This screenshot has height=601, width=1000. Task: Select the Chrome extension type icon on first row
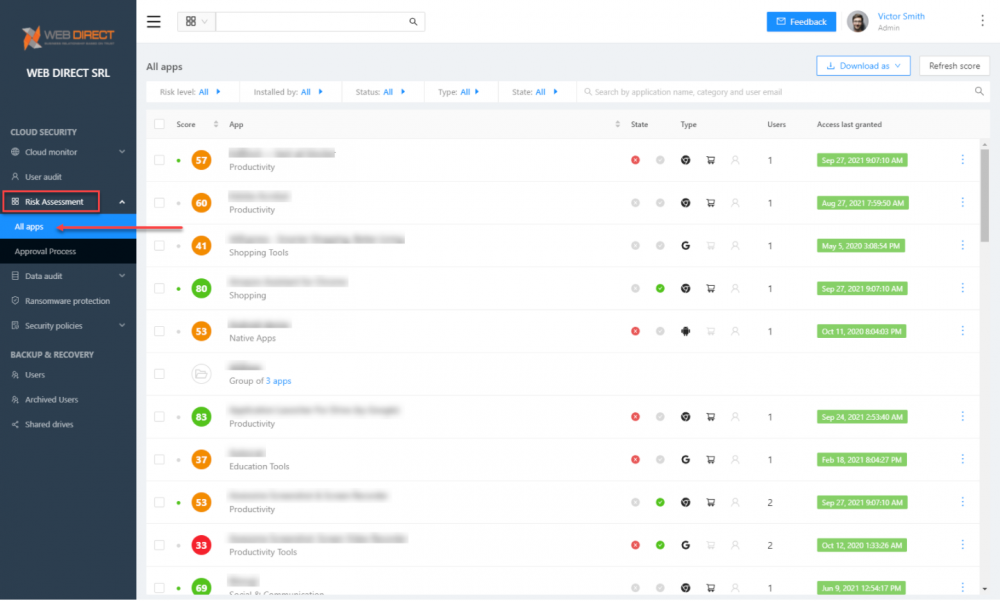[x=685, y=159]
